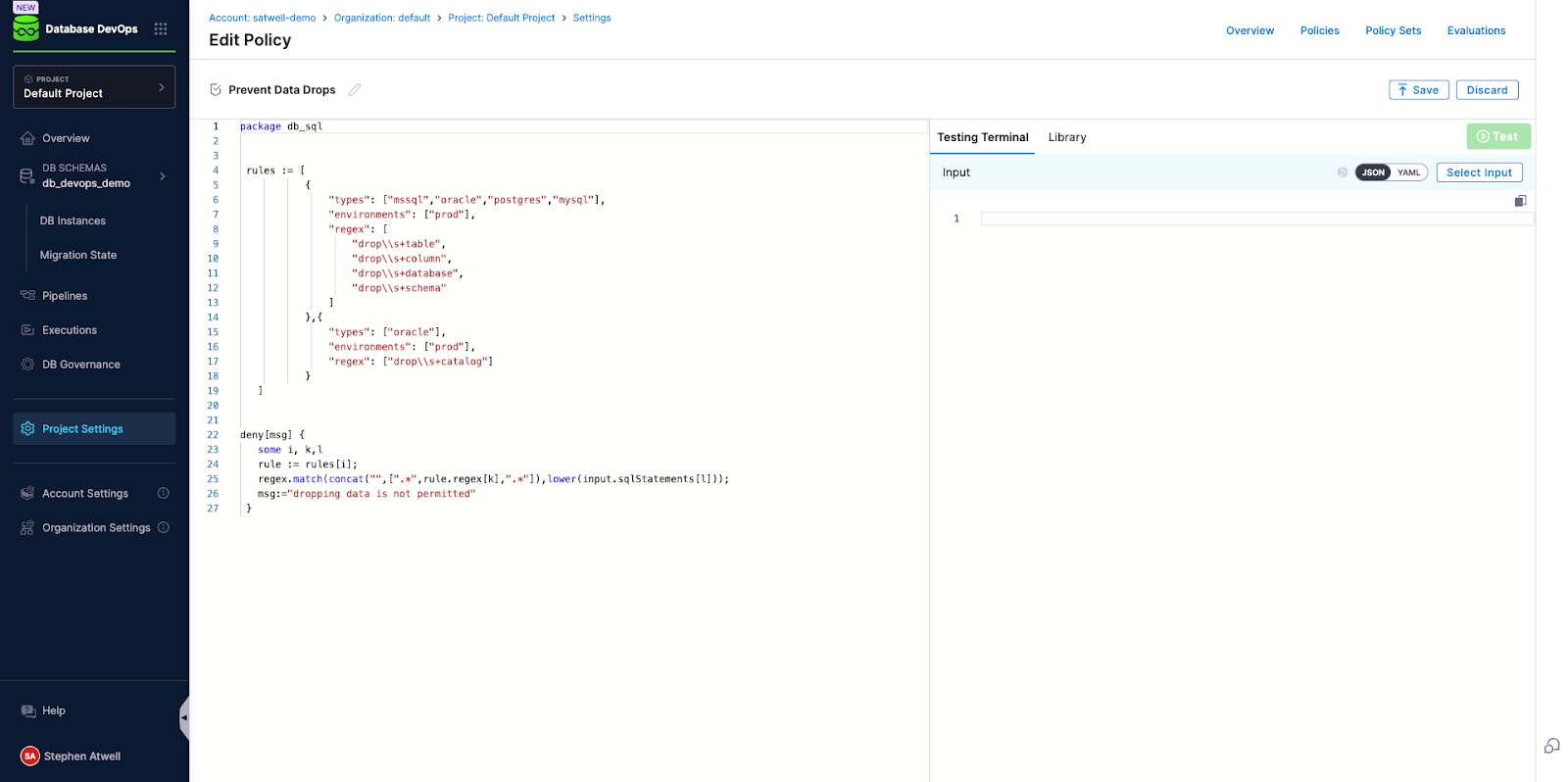Click the DB Schemas database icon
Viewport: 1568px width, 782px height.
(26, 176)
